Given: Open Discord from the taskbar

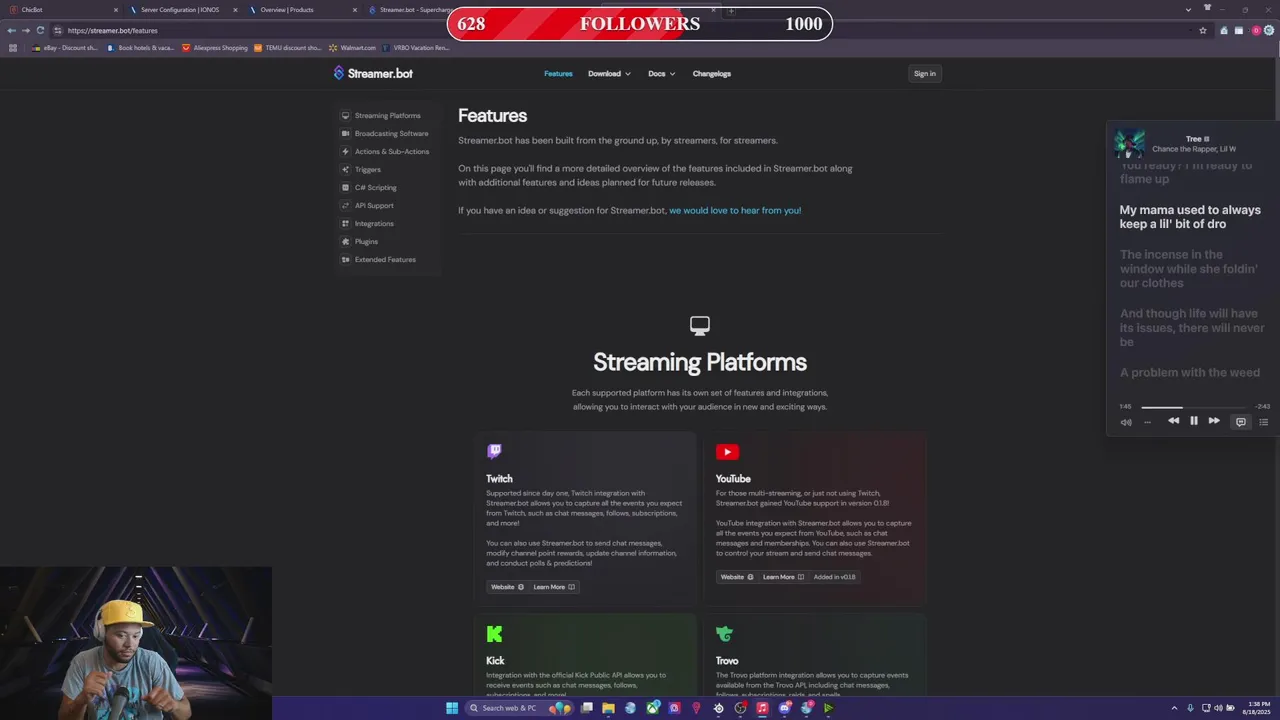Looking at the screenshot, I should 785,708.
